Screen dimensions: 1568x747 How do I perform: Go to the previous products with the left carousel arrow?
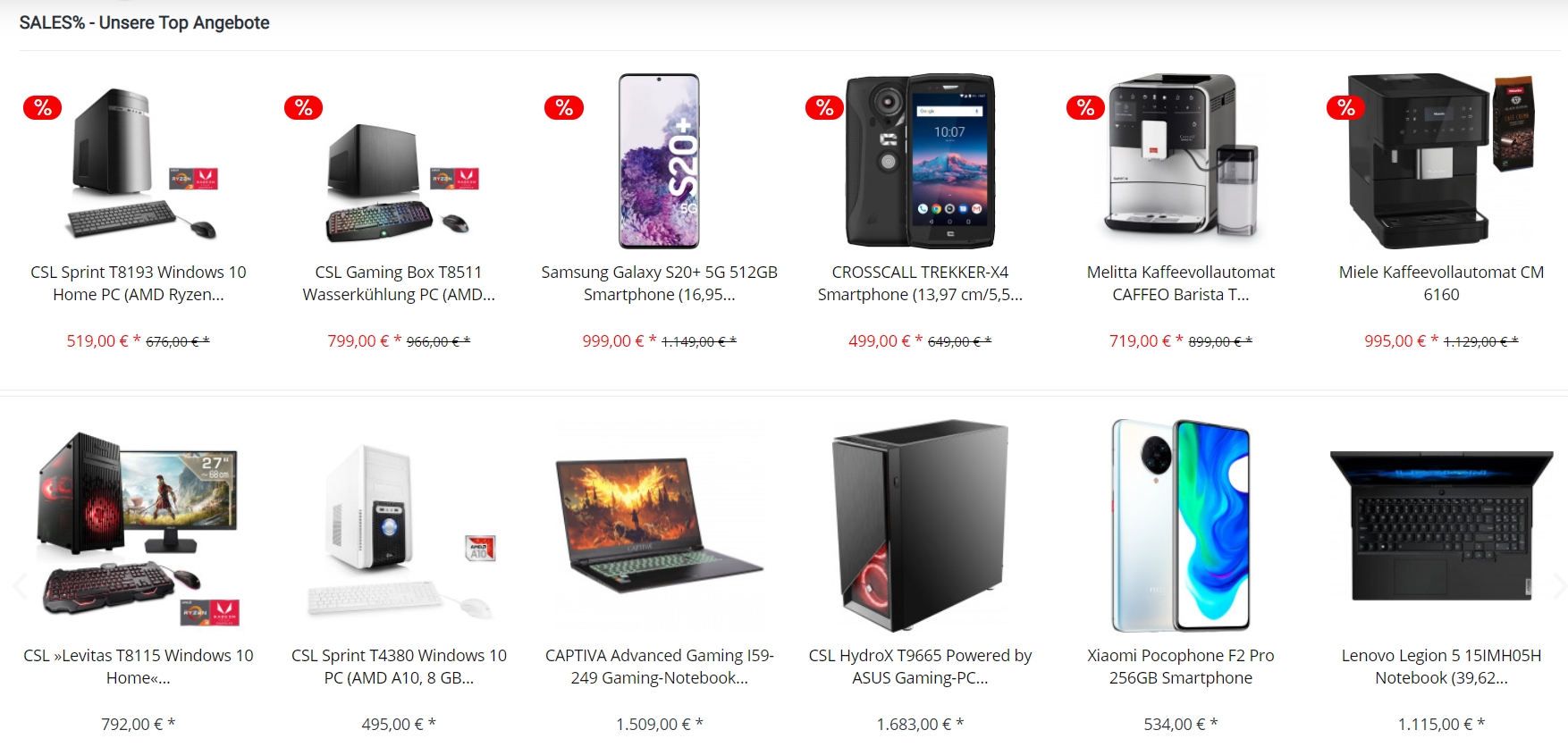click(x=20, y=586)
